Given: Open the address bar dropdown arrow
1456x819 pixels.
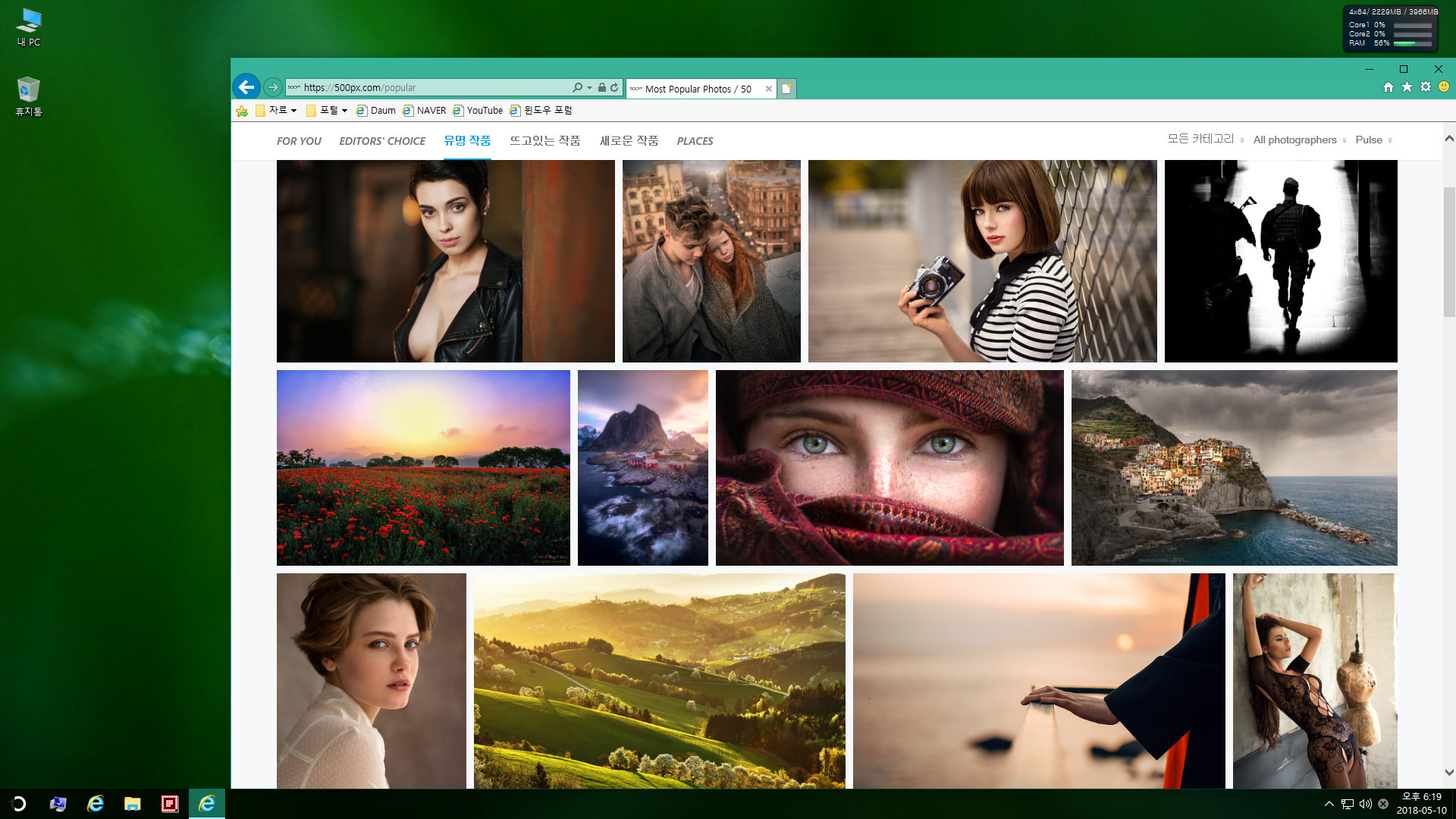Looking at the screenshot, I should point(589,88).
